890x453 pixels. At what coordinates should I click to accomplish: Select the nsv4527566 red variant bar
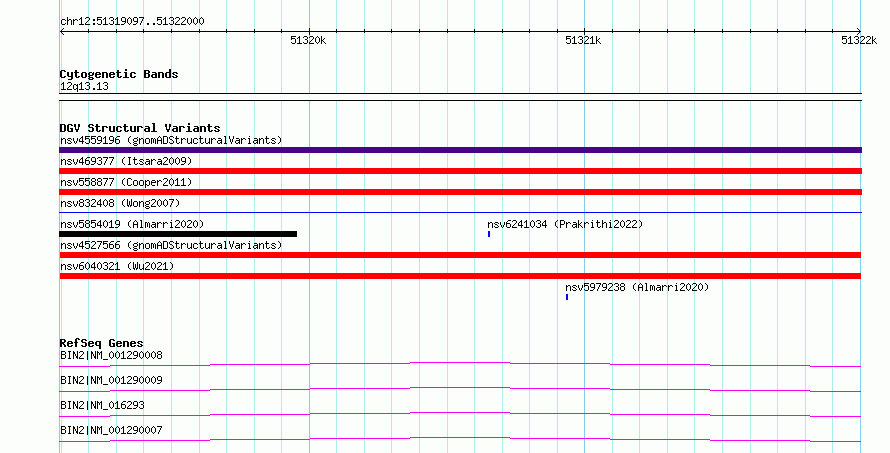point(460,255)
